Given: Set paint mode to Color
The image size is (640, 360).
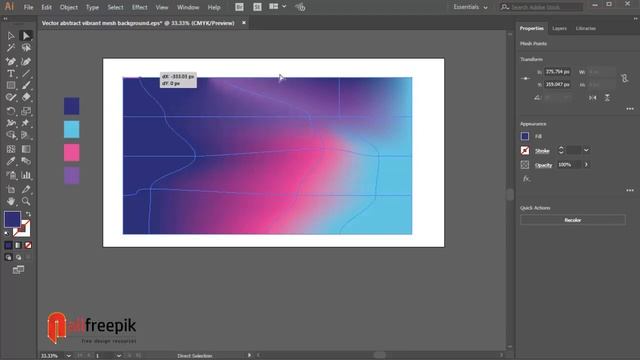Looking at the screenshot, I should click(8, 245).
